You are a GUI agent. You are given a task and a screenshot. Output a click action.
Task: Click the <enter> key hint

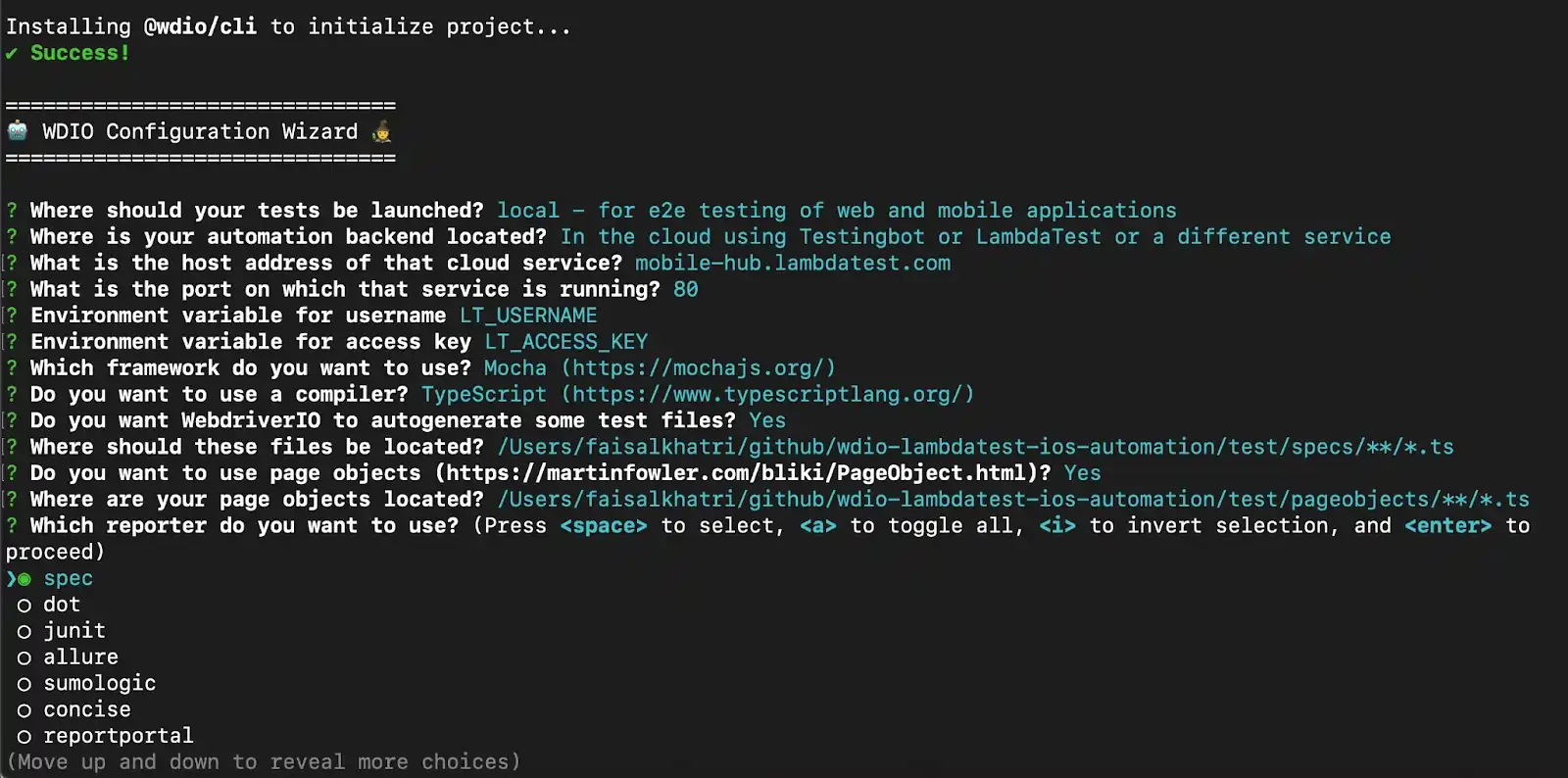[x=1447, y=526]
